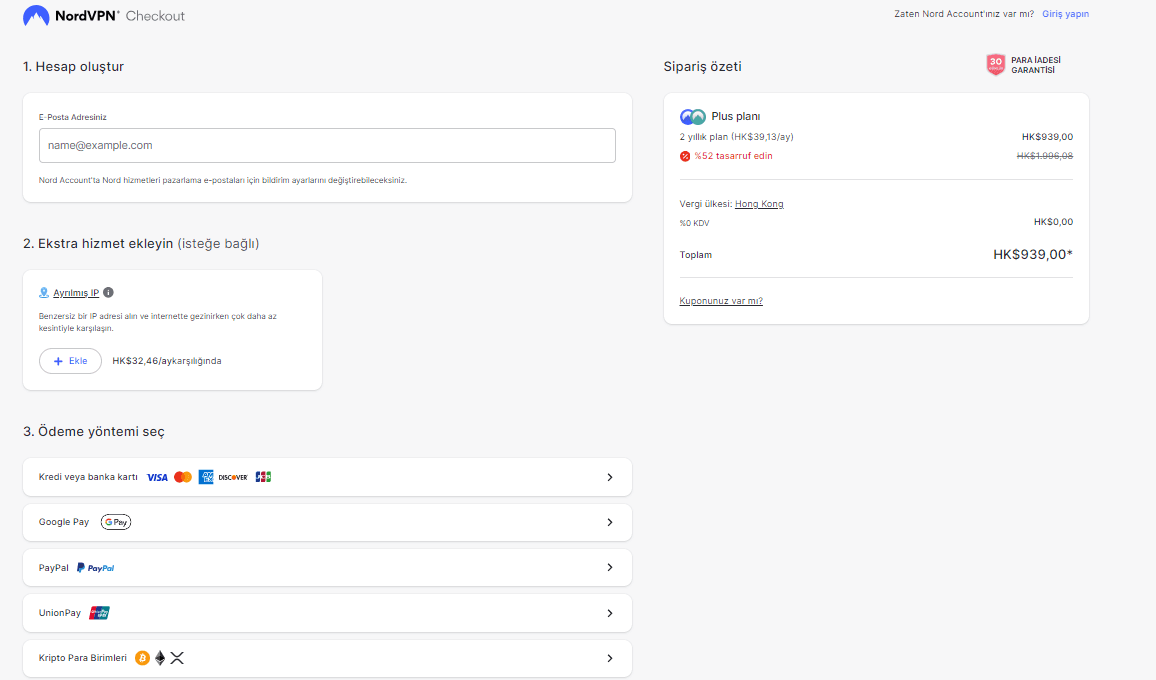This screenshot has width=1156, height=680.
Task: Click the PayPal logo icon
Action: [x=96, y=568]
